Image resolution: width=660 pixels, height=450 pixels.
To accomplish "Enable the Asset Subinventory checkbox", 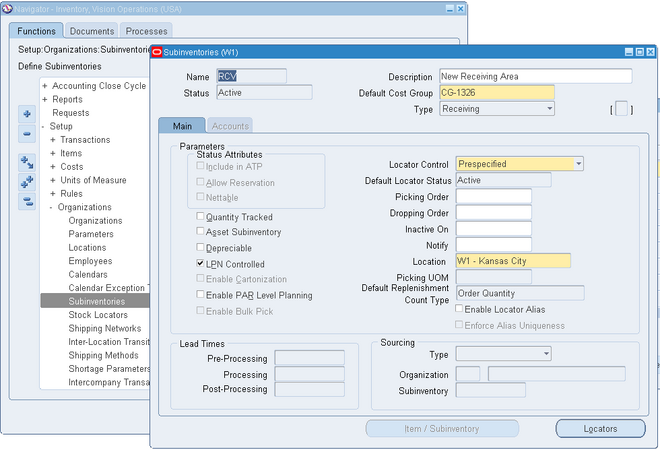I will [x=200, y=231].
